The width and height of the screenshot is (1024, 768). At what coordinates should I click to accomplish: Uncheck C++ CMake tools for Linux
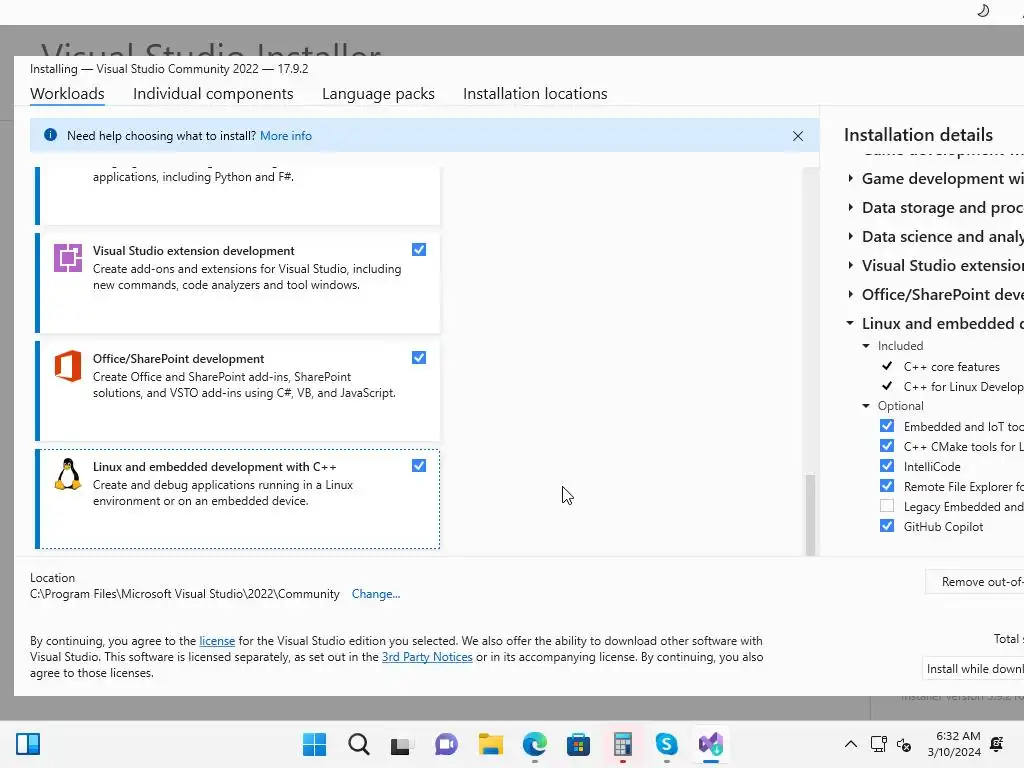click(886, 445)
